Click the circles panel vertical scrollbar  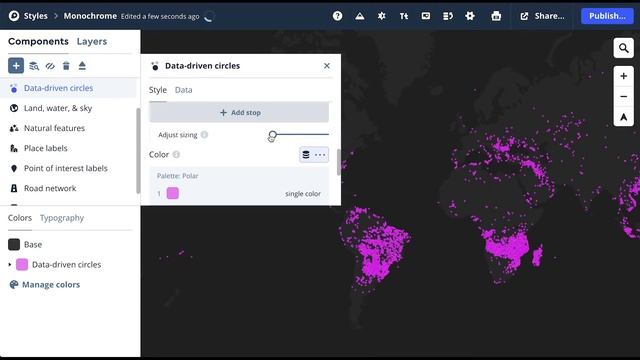coord(338,162)
